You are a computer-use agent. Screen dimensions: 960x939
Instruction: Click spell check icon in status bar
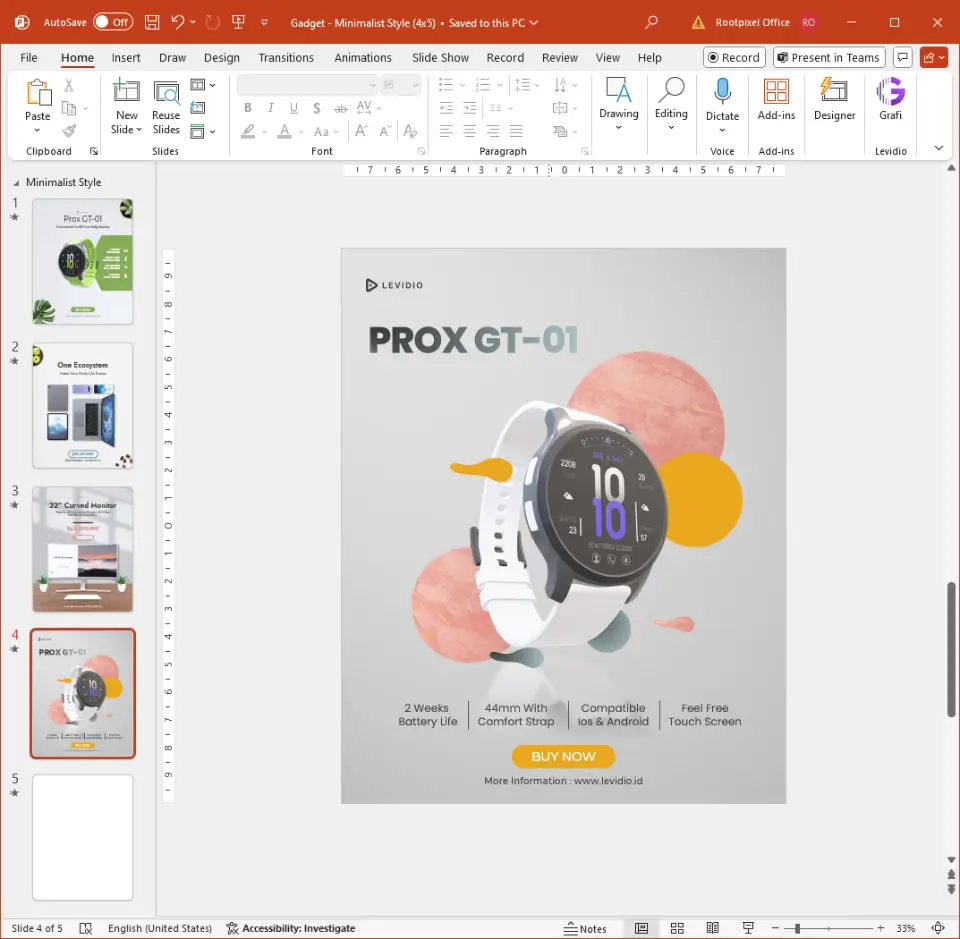point(86,928)
